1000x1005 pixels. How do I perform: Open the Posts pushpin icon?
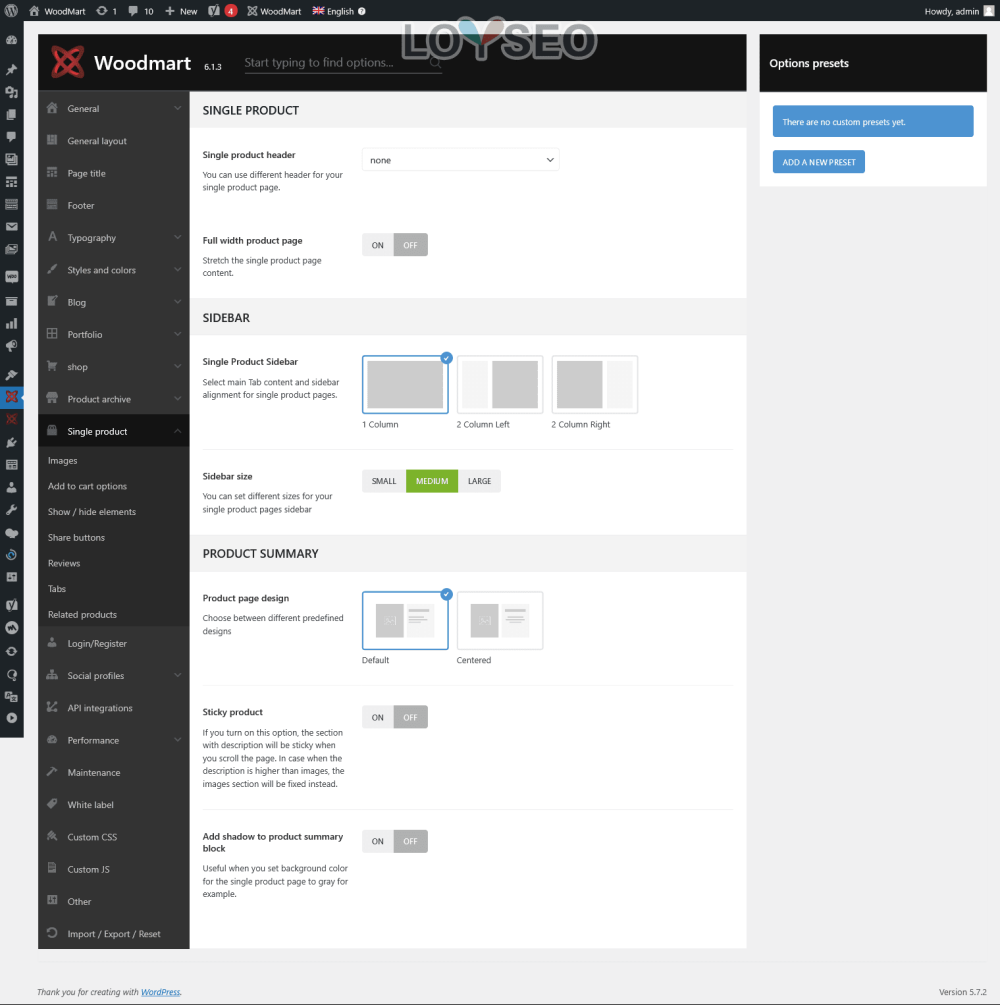pos(11,69)
